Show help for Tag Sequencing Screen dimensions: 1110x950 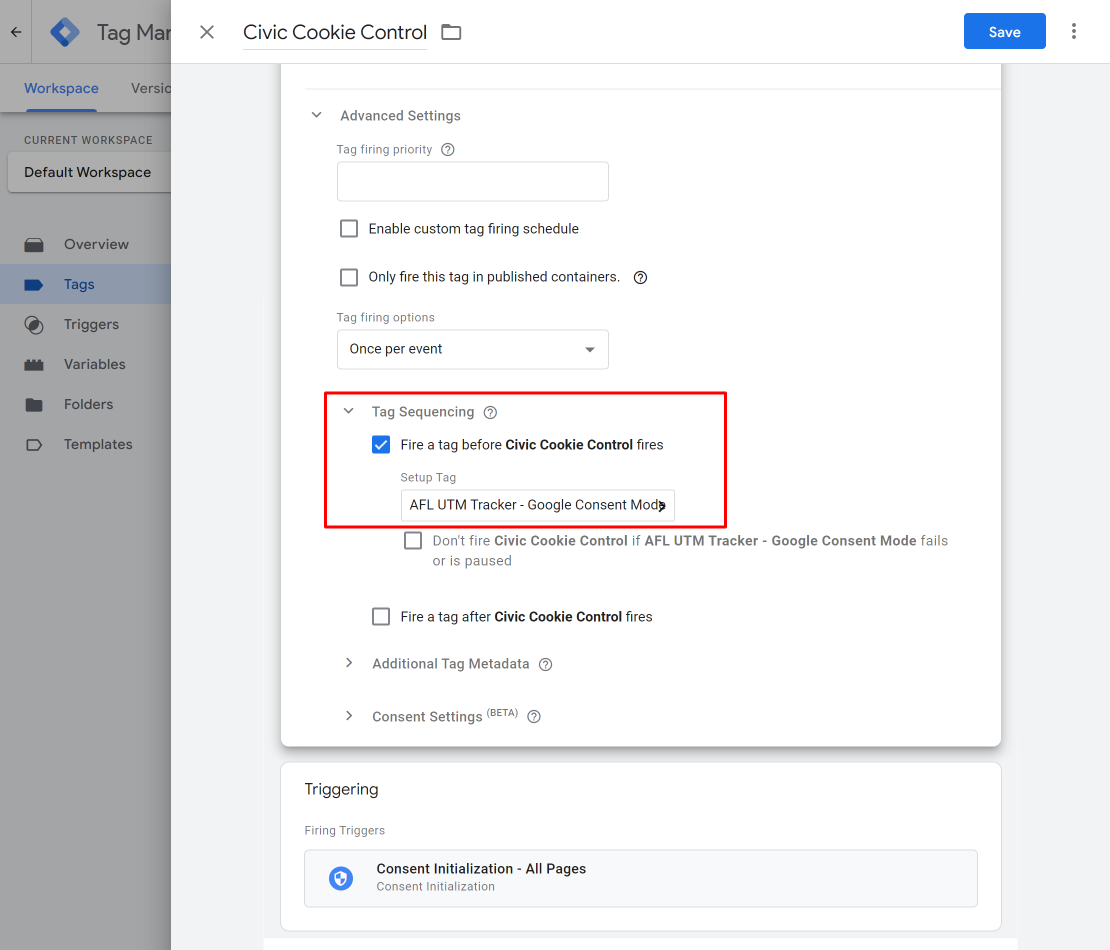tap(490, 412)
